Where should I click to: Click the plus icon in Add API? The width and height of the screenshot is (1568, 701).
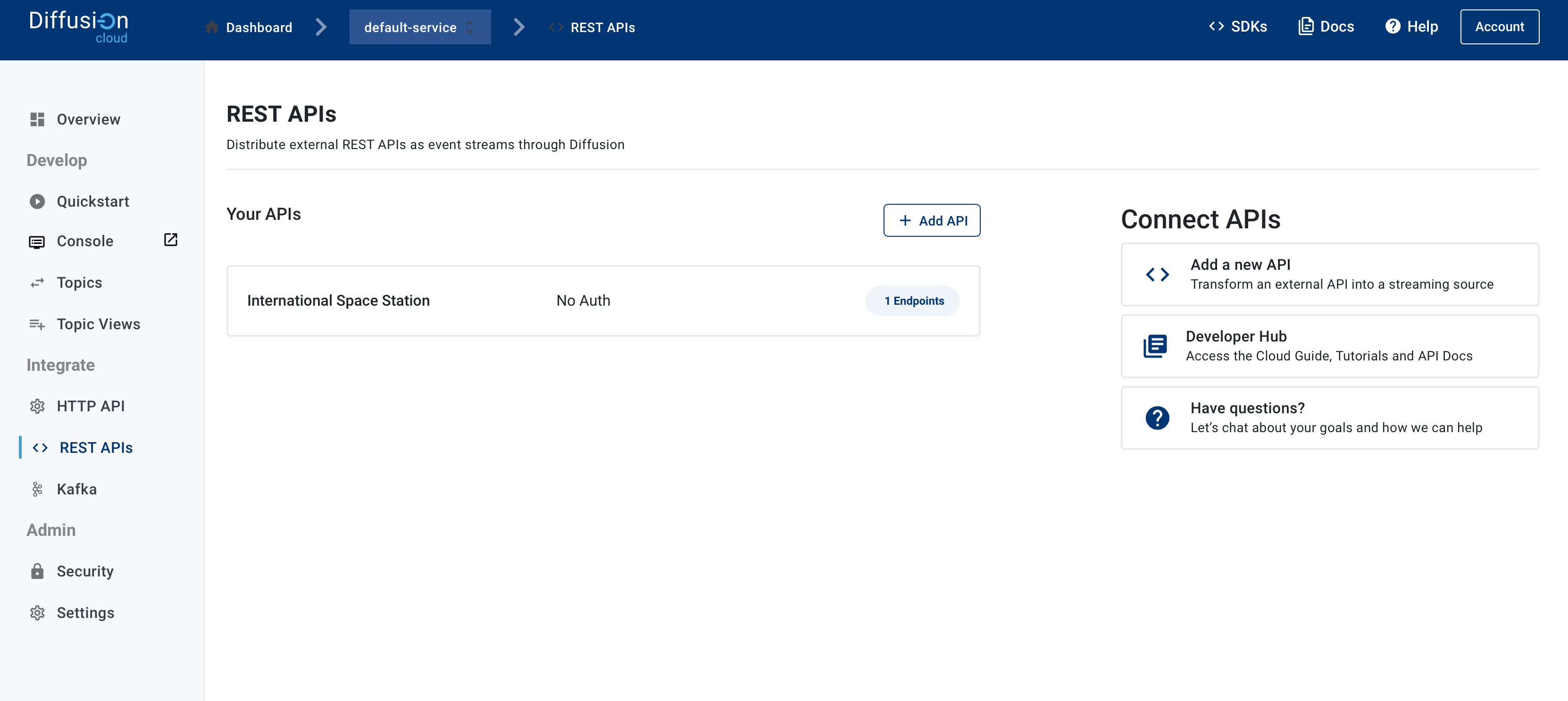[x=905, y=220]
